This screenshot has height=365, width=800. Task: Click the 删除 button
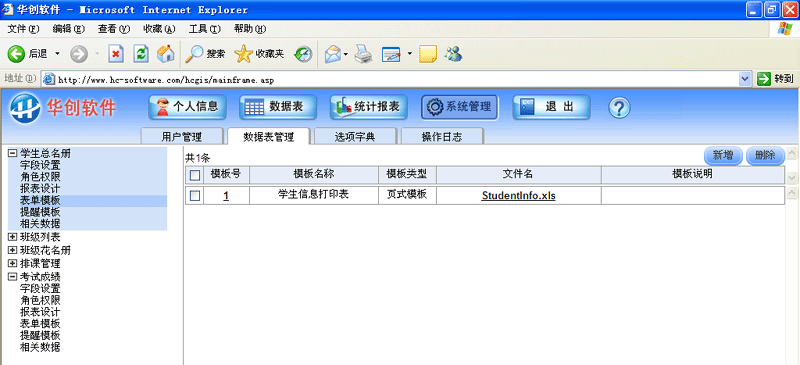(765, 156)
